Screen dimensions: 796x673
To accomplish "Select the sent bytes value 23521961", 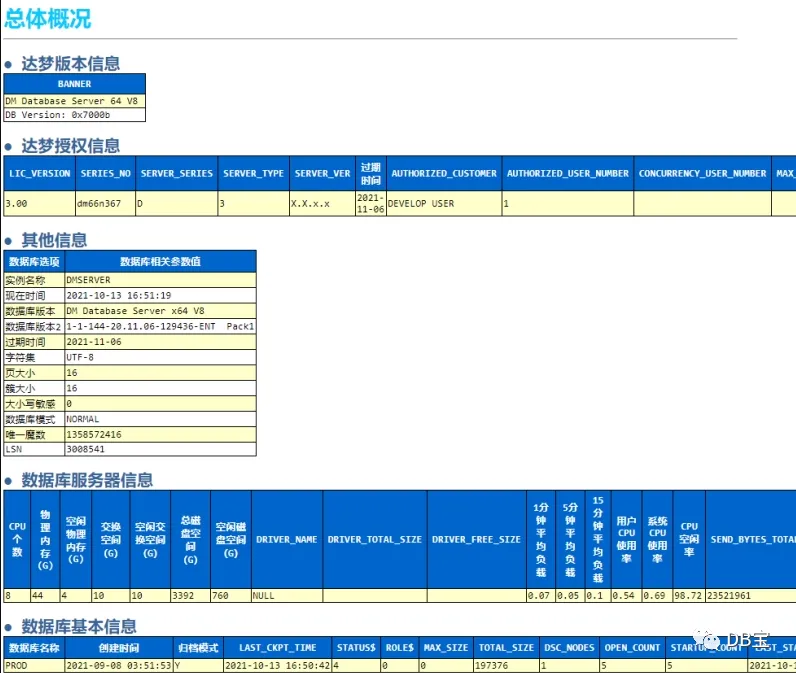I will pos(751,596).
